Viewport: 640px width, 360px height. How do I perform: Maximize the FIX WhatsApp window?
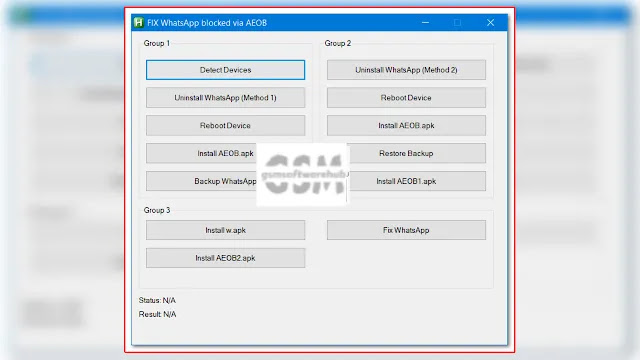click(x=458, y=22)
